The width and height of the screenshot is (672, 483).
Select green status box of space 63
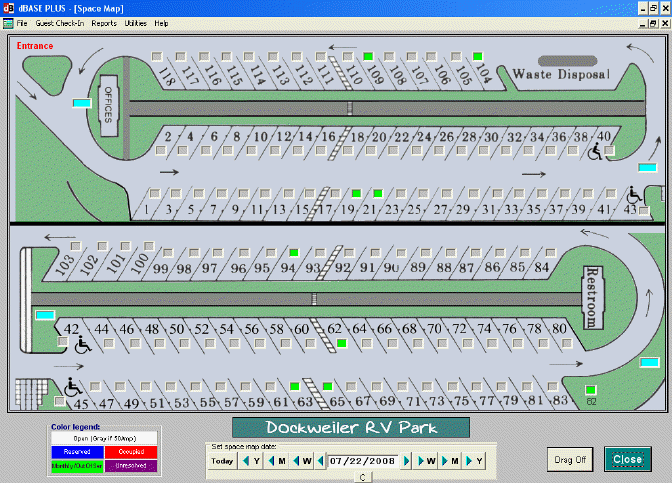click(x=294, y=387)
